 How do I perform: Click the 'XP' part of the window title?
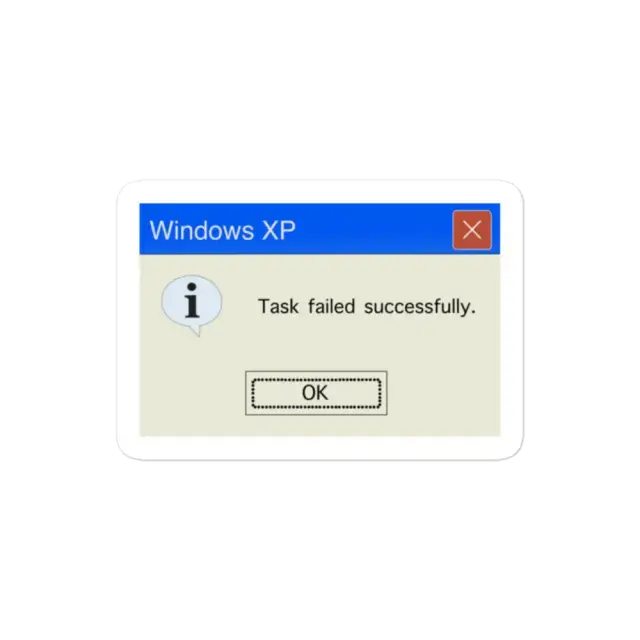[279, 230]
